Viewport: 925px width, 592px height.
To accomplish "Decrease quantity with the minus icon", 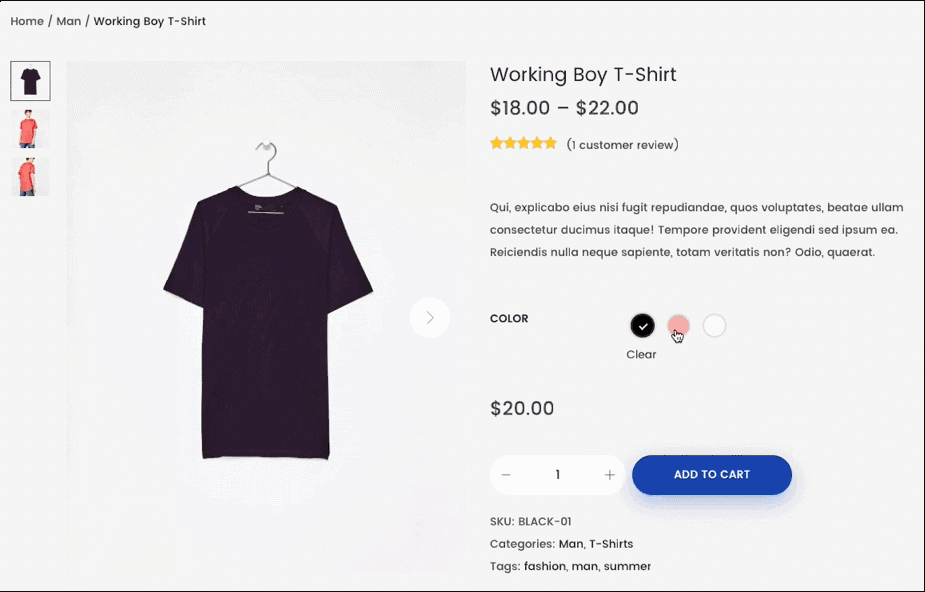I will coord(506,475).
